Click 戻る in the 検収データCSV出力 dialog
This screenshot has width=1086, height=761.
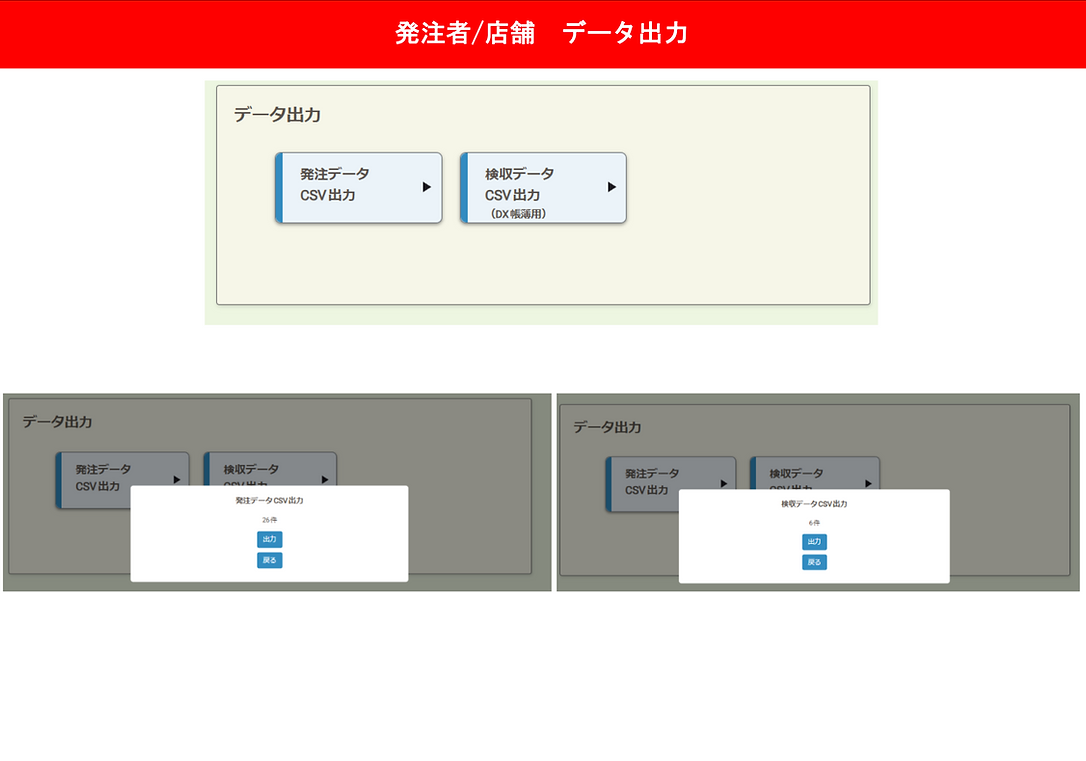(814, 562)
